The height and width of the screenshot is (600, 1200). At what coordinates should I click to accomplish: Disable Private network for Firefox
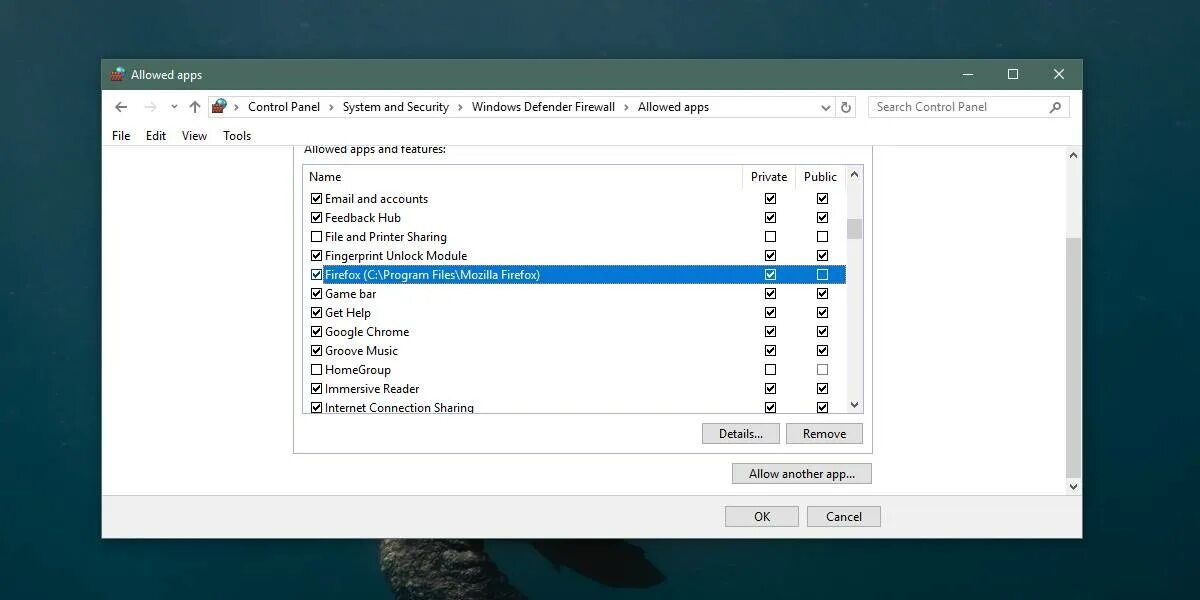pos(770,275)
